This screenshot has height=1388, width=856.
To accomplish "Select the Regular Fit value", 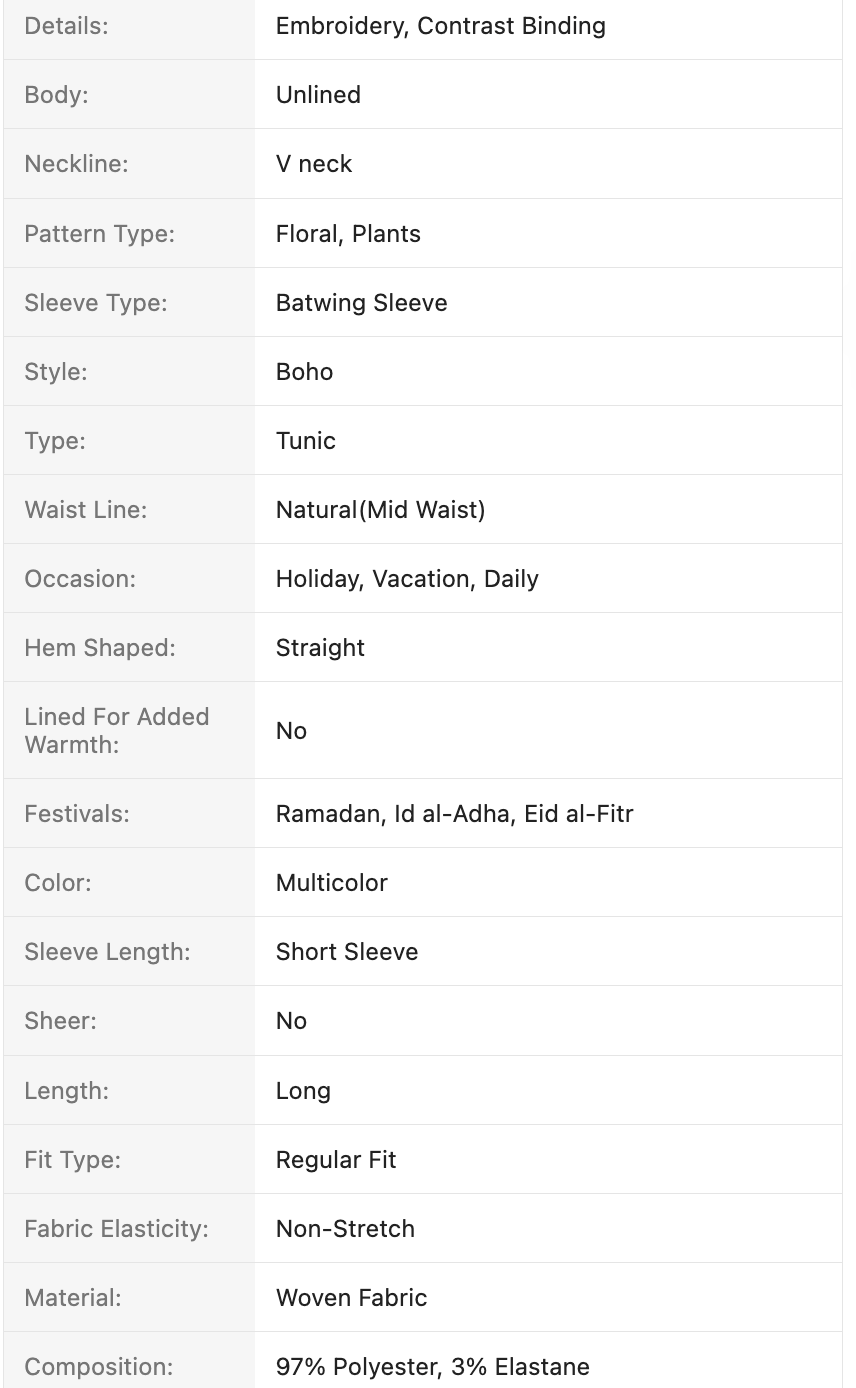I will [x=336, y=1160].
